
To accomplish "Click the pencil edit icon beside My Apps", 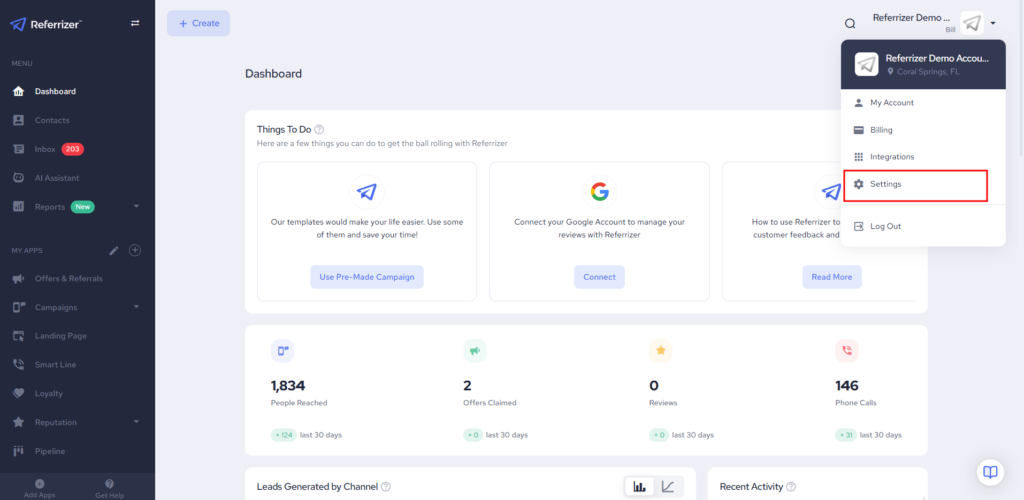I will coord(114,250).
